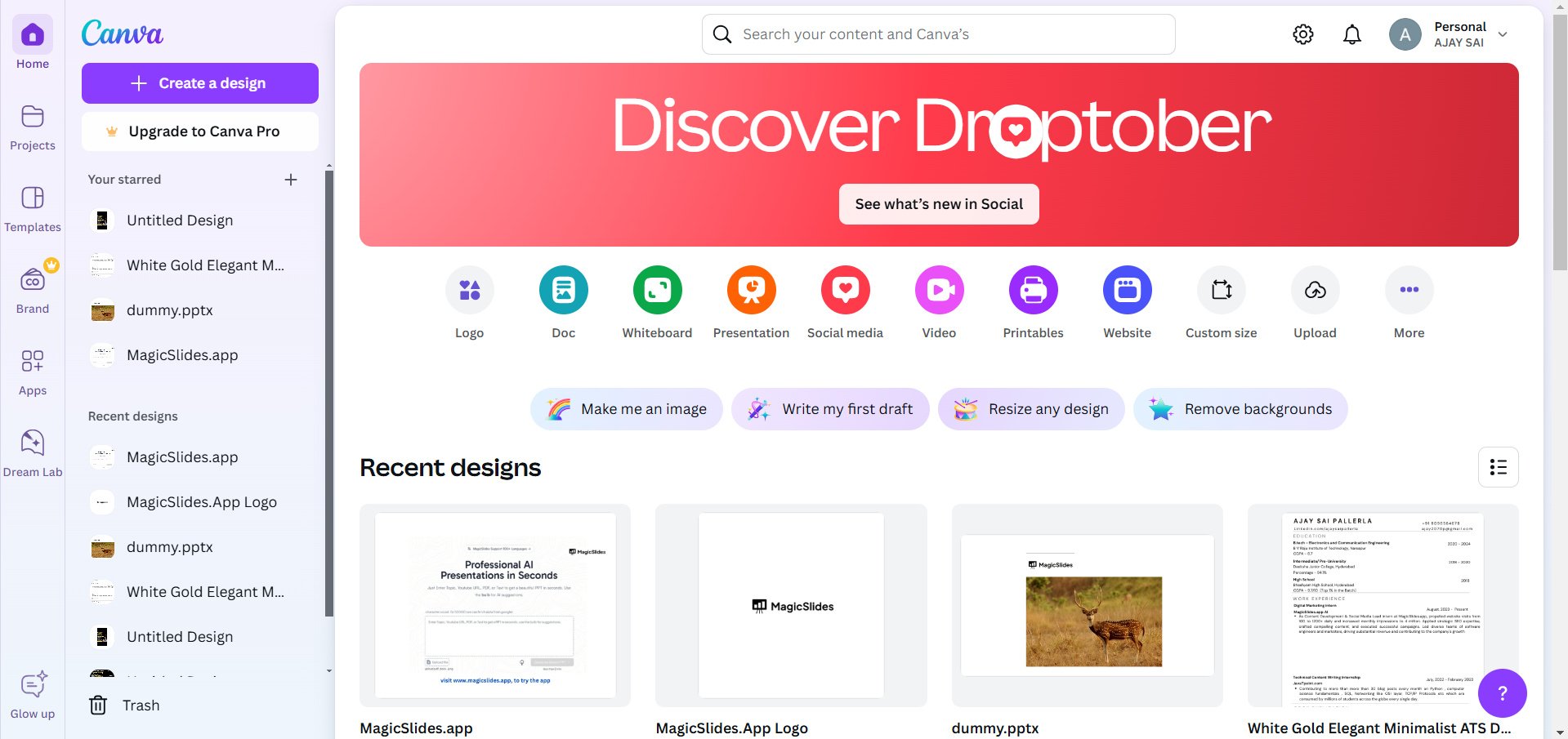Click Resize any design
1568x739 pixels.
1031,409
